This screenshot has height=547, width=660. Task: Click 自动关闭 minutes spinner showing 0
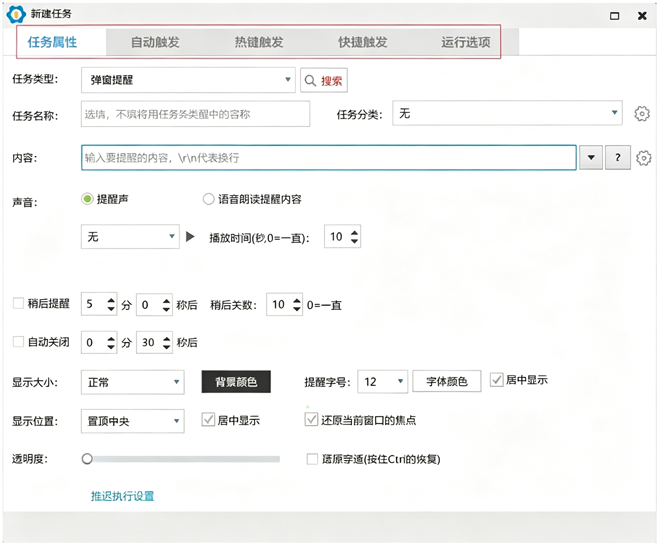99,343
